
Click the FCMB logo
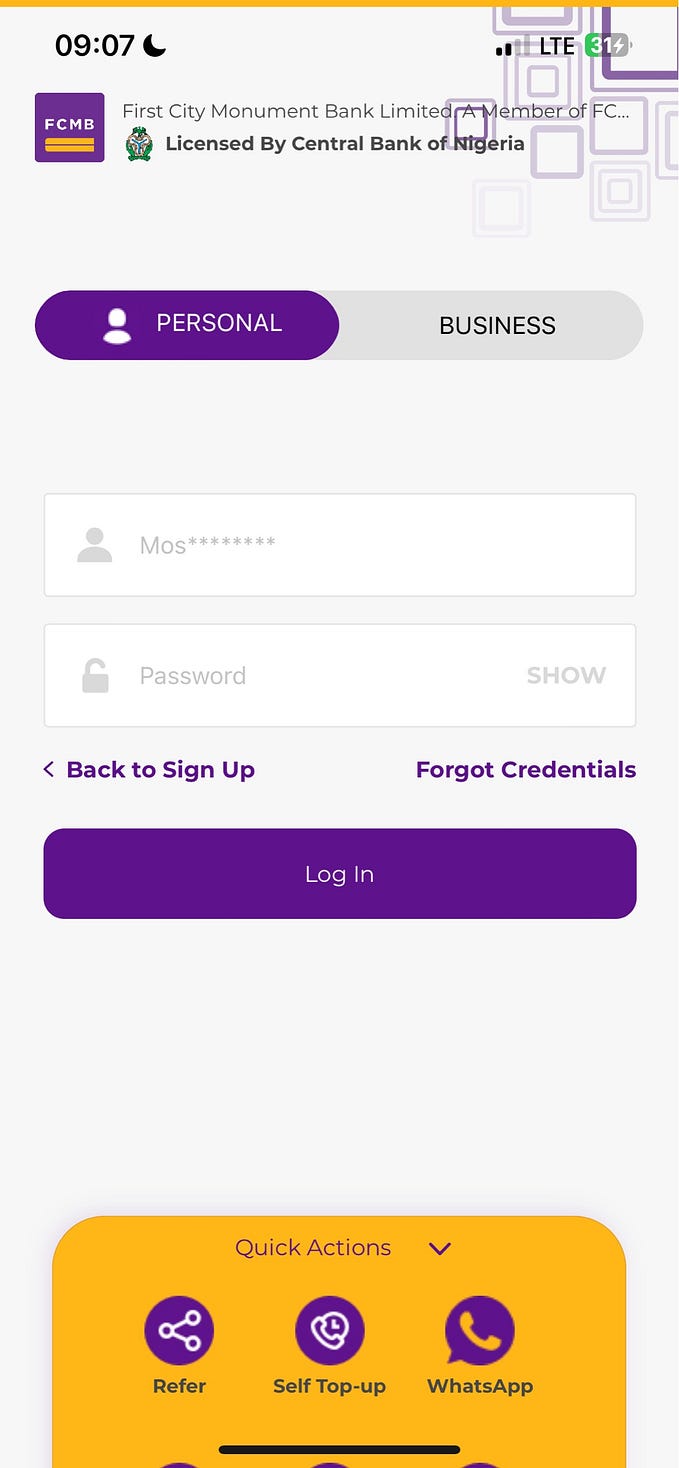(69, 127)
